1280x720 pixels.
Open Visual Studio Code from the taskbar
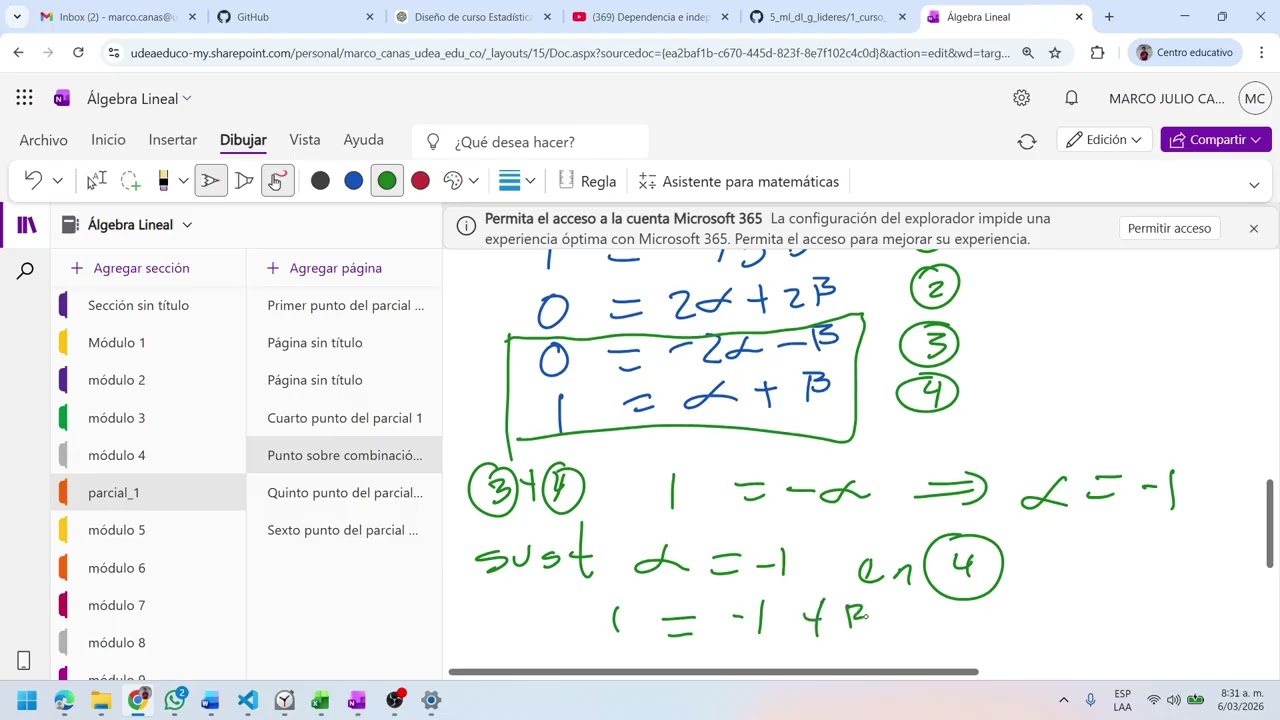click(248, 700)
